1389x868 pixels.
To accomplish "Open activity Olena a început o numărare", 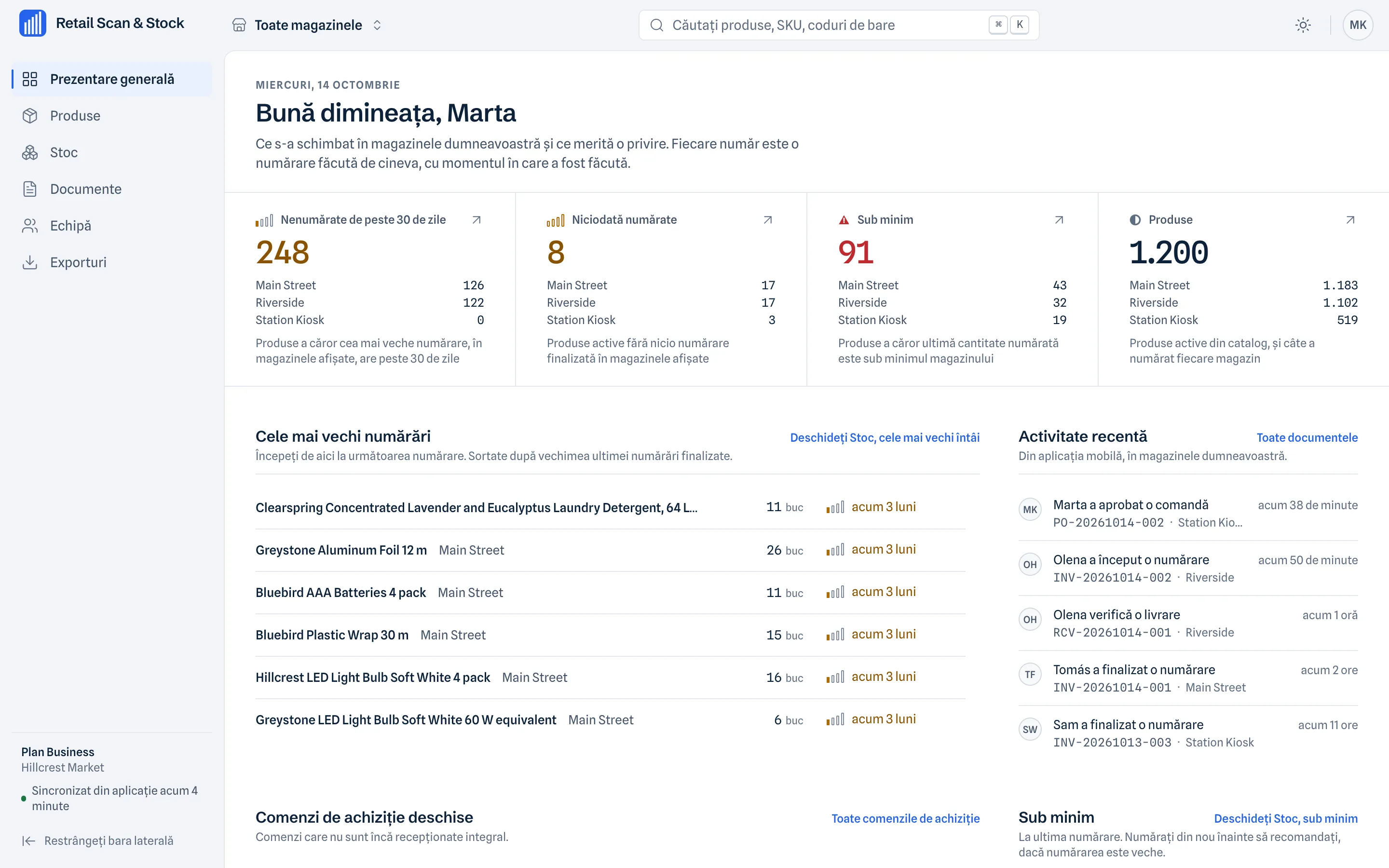I will (x=1187, y=569).
